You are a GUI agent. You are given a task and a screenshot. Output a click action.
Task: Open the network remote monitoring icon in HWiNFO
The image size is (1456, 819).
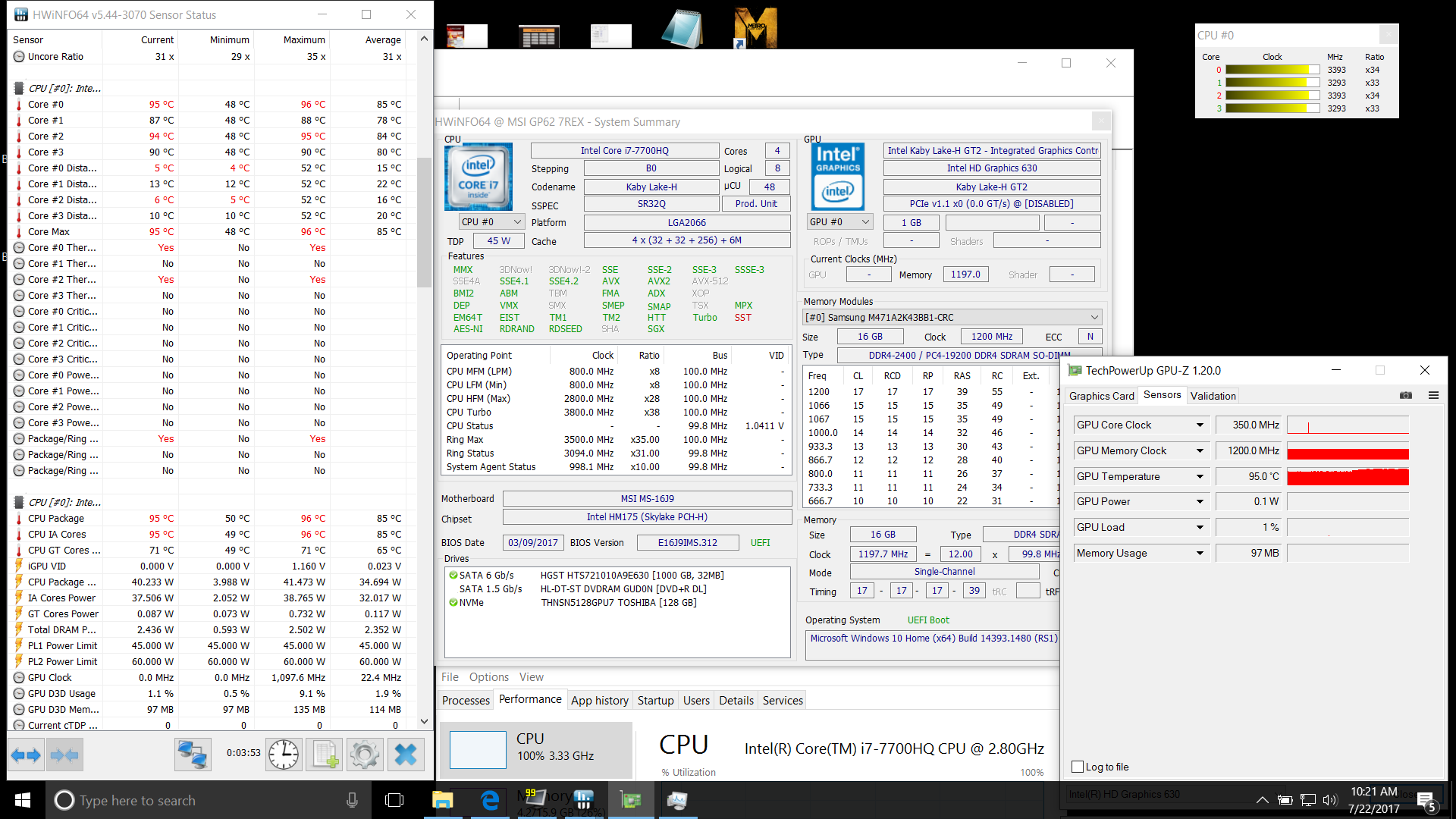pos(193,755)
